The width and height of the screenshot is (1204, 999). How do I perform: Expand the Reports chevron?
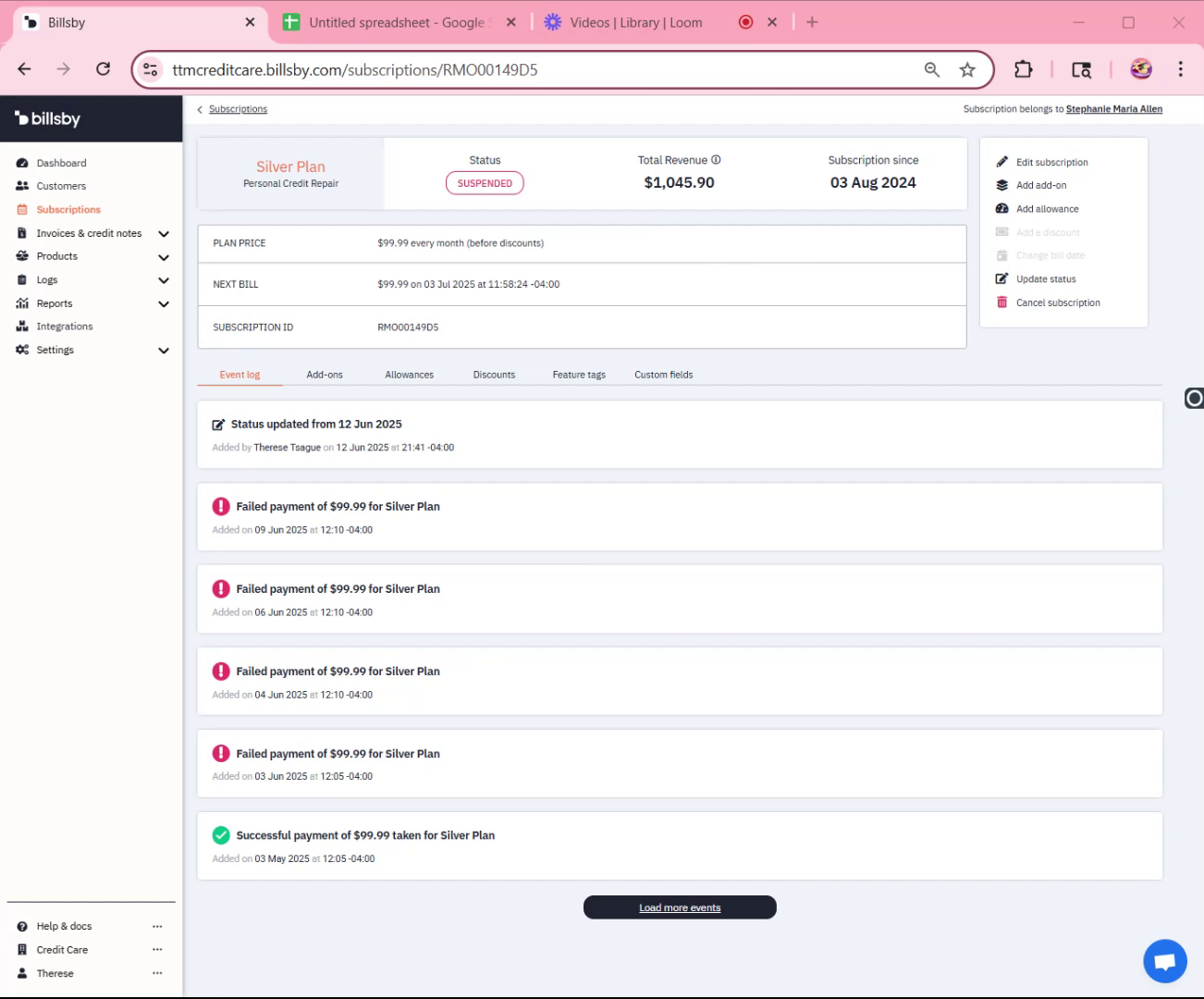(x=164, y=304)
